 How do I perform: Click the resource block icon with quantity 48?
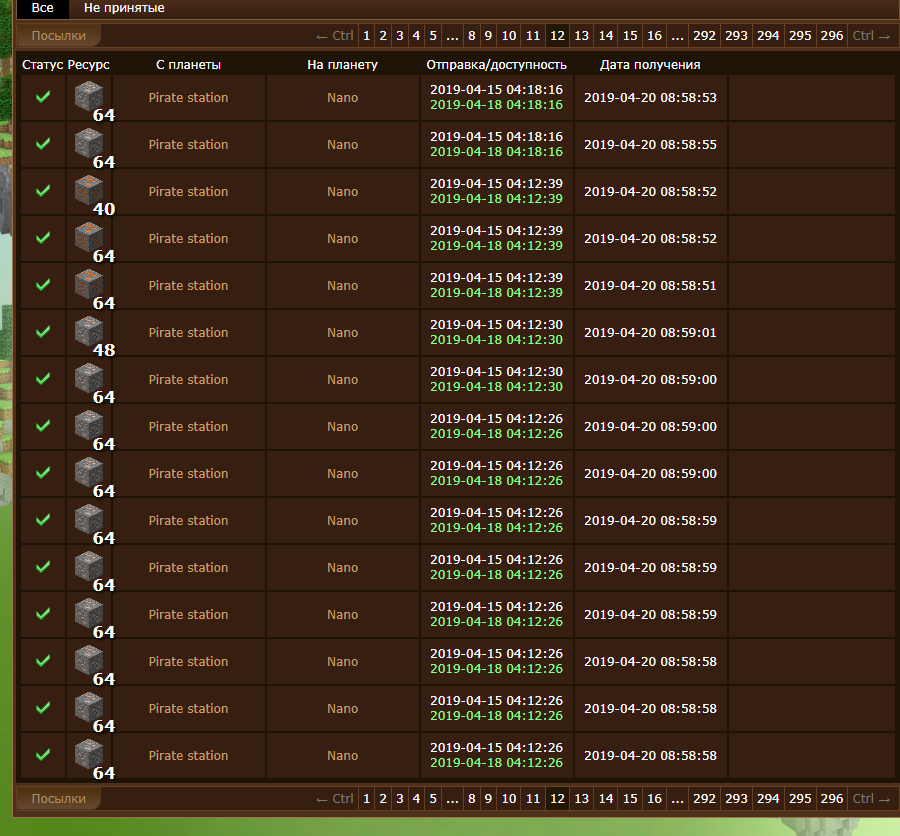(x=89, y=332)
